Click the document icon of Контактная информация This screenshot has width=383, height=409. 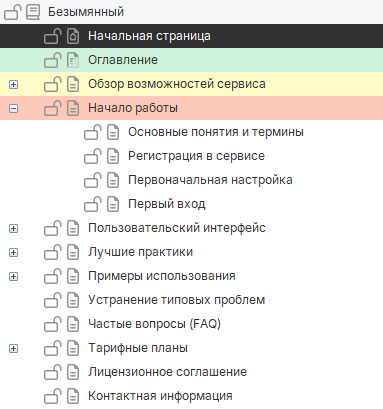[73, 396]
